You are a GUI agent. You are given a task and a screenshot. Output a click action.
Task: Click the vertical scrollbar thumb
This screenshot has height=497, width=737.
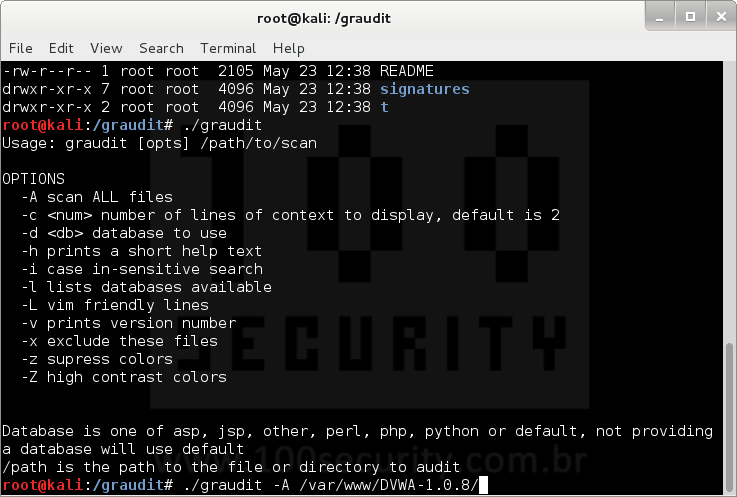tap(729, 418)
